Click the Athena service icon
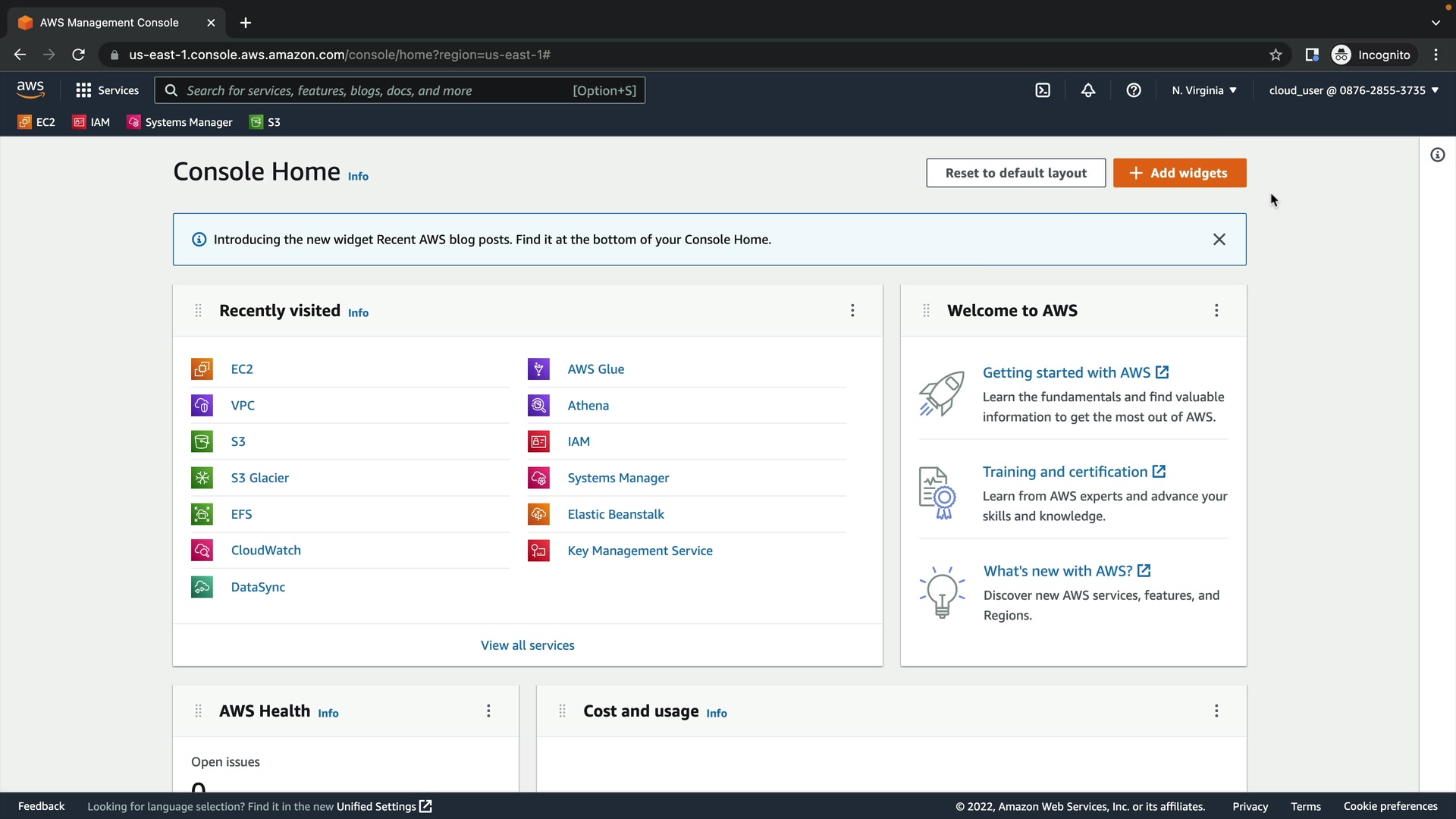The width and height of the screenshot is (1456, 819). click(x=538, y=406)
